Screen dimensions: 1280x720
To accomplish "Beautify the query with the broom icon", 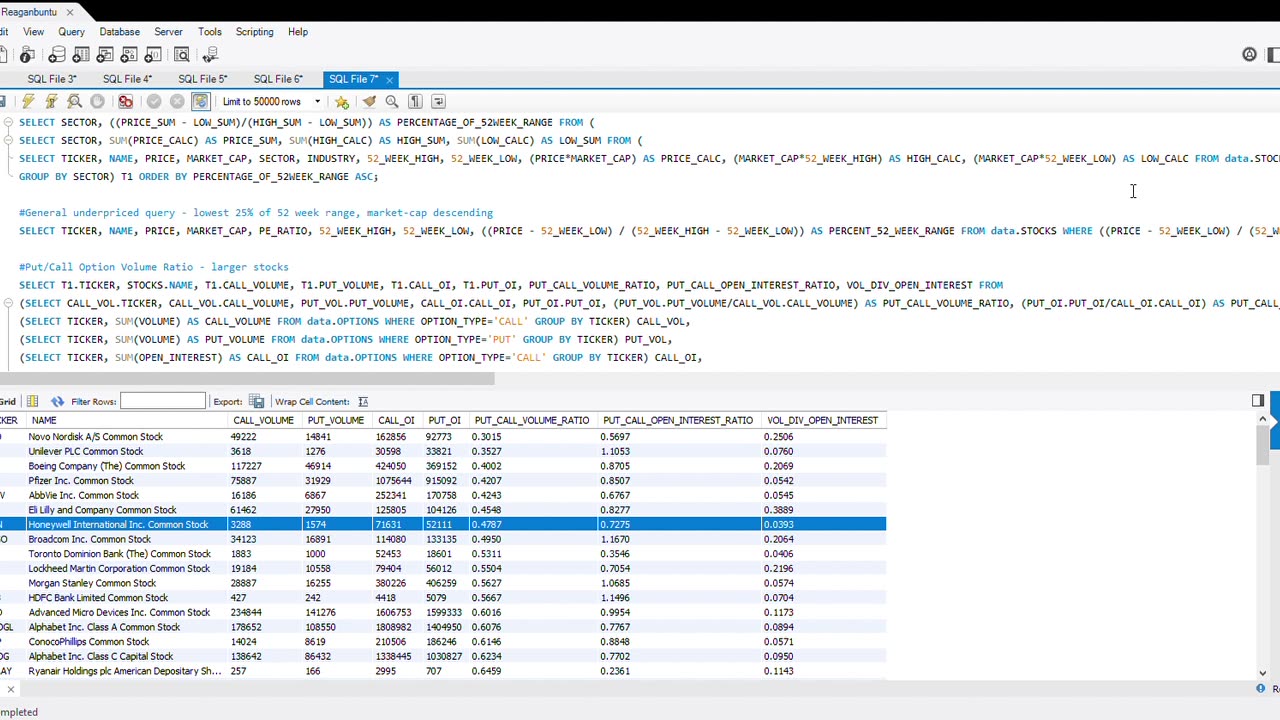I will [369, 101].
